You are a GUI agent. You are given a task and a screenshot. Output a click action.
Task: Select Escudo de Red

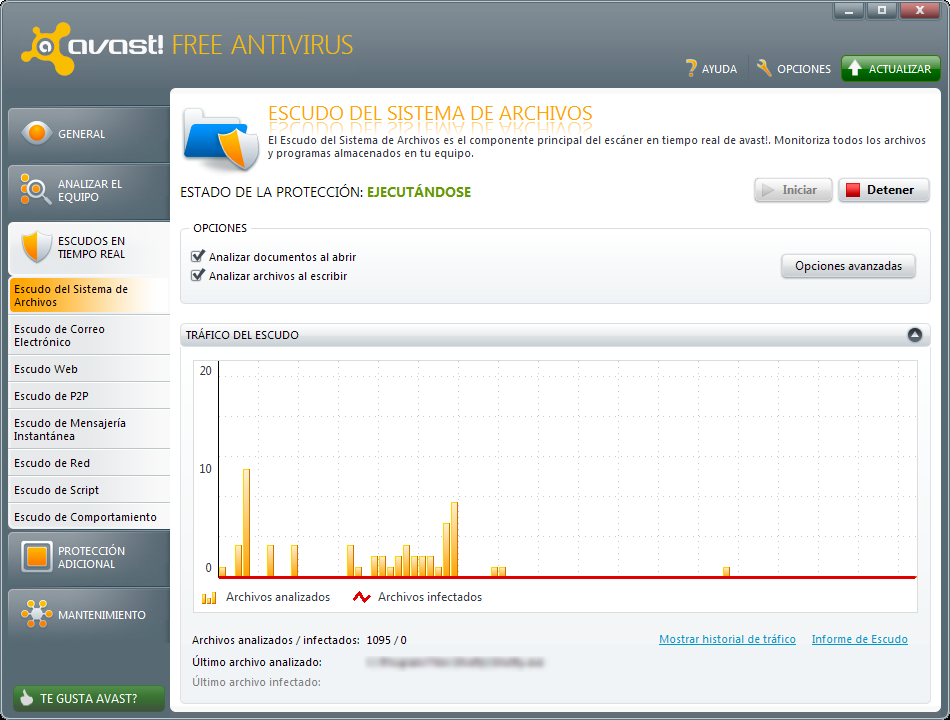tap(89, 462)
